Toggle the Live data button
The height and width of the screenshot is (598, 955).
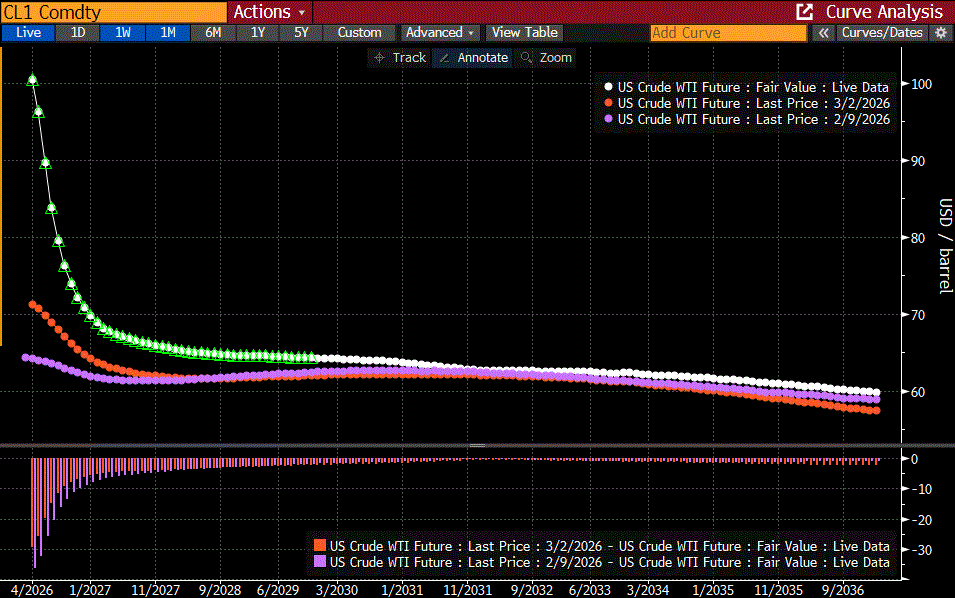point(28,32)
